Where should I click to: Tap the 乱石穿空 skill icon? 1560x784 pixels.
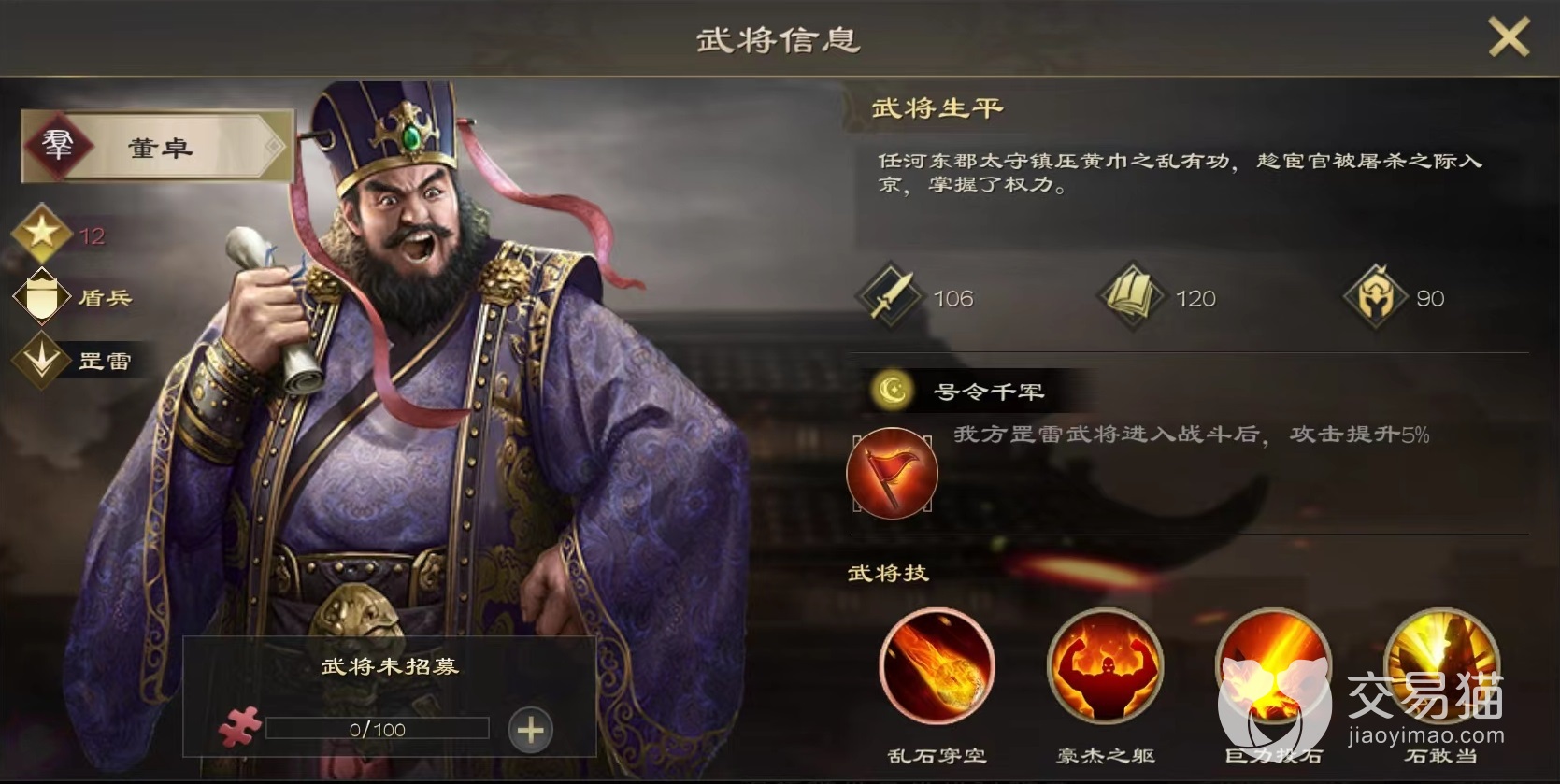tap(937, 666)
